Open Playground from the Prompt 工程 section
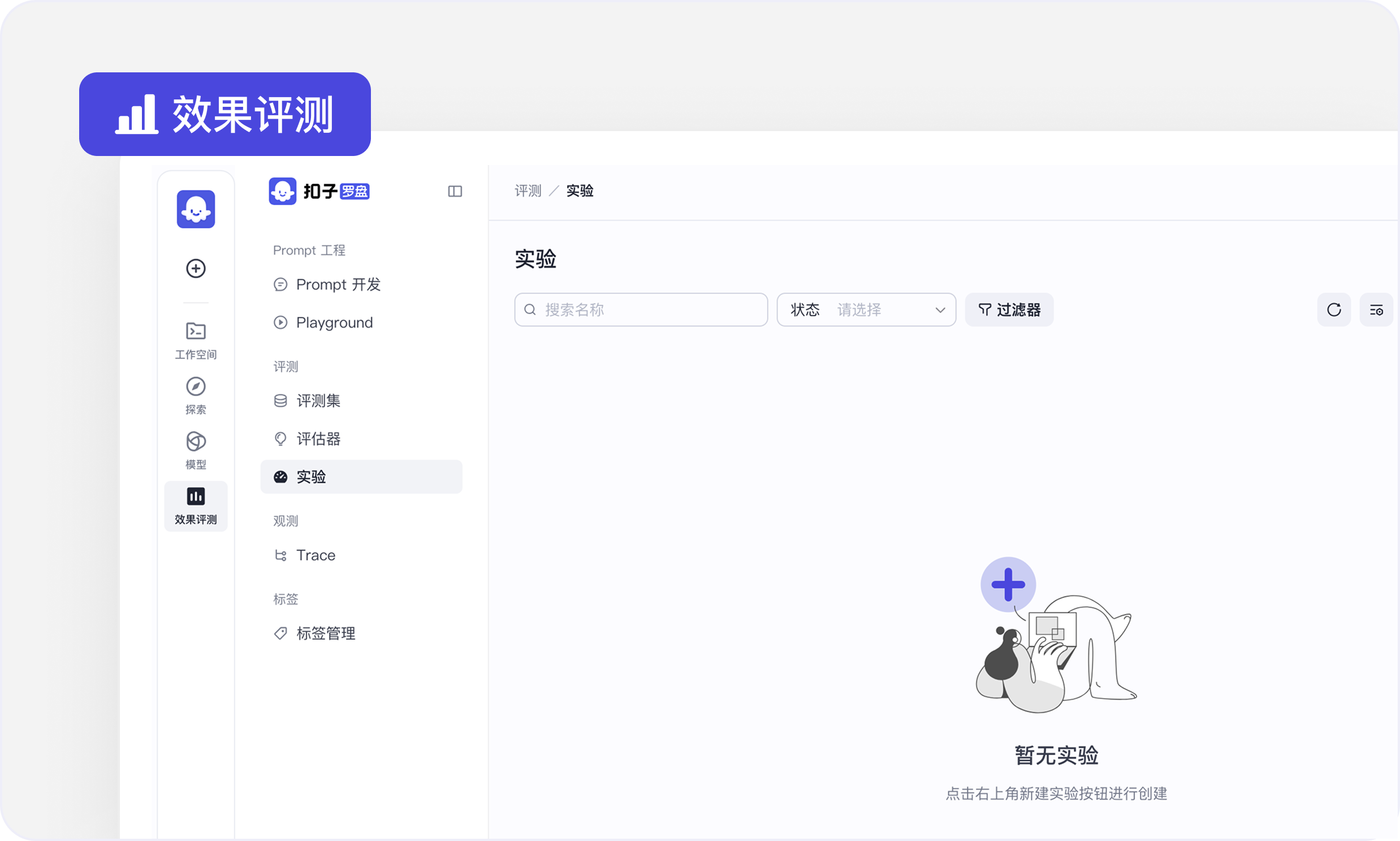 pos(333,322)
